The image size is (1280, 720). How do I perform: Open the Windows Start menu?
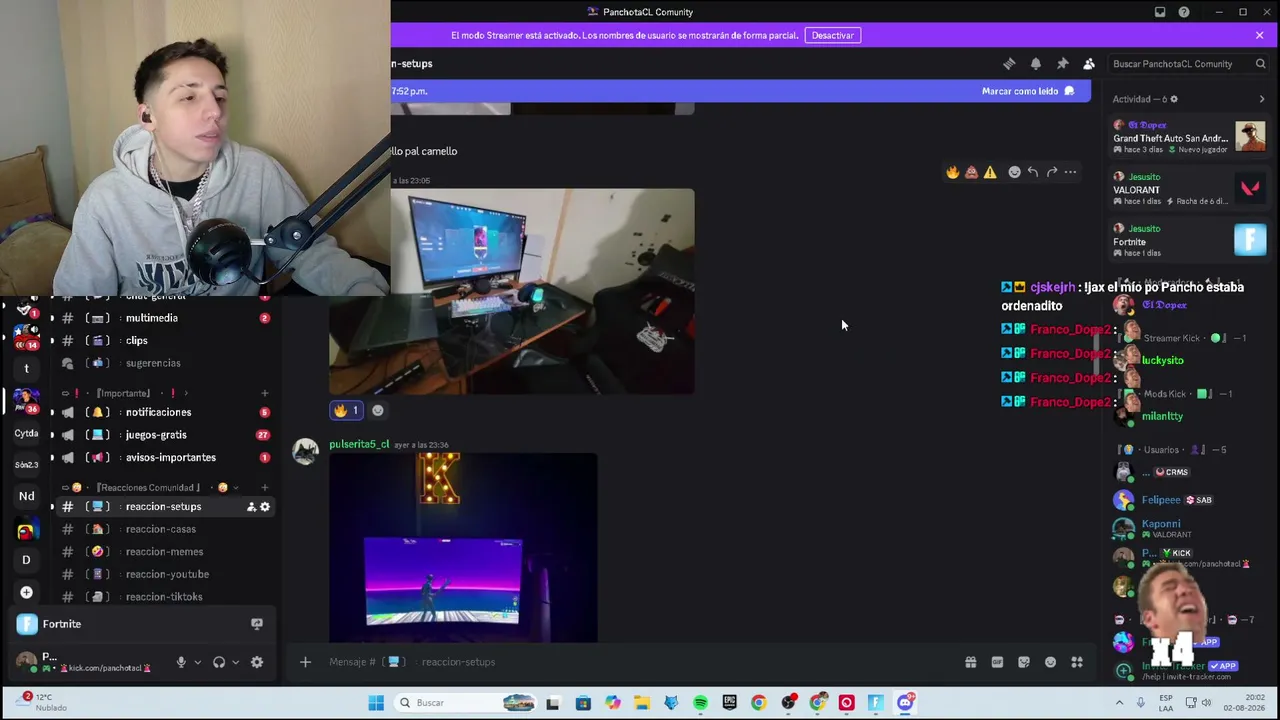tap(376, 703)
